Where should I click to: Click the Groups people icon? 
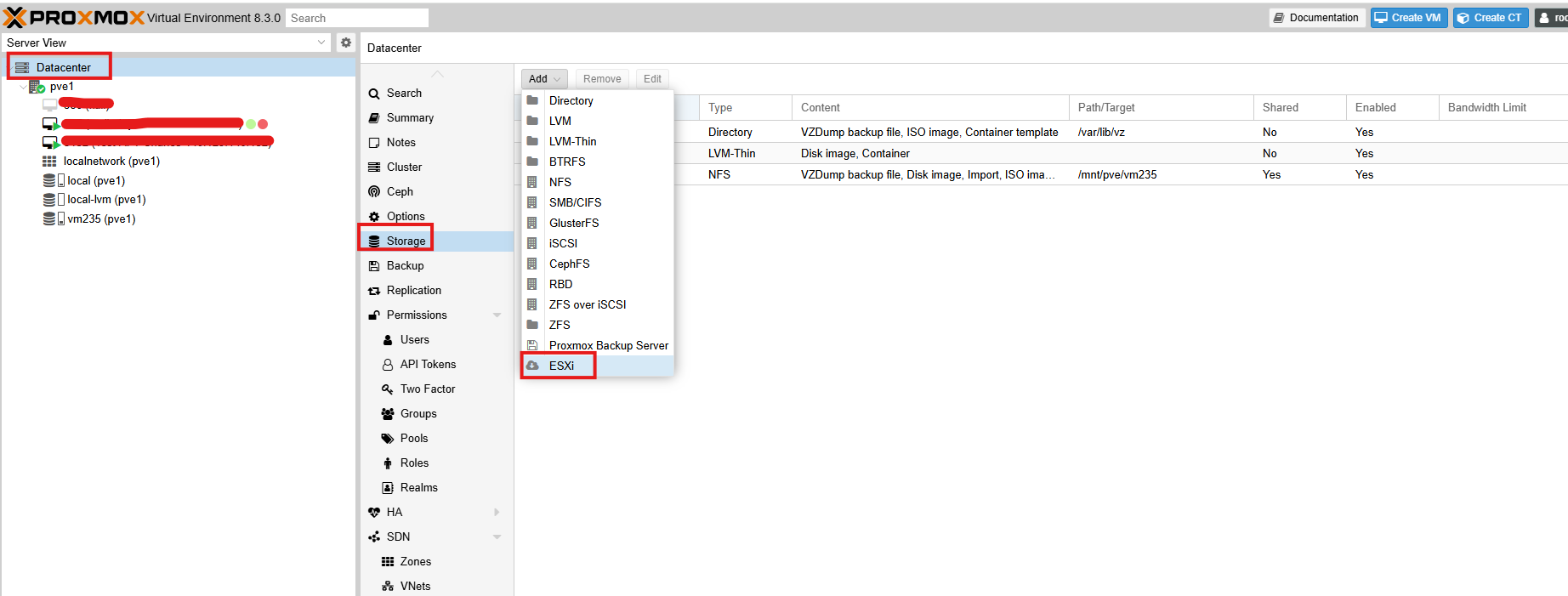click(x=388, y=414)
